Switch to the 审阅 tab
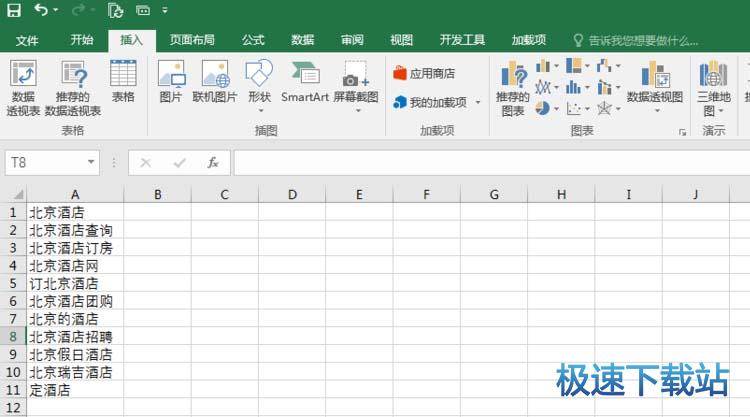 tap(352, 40)
